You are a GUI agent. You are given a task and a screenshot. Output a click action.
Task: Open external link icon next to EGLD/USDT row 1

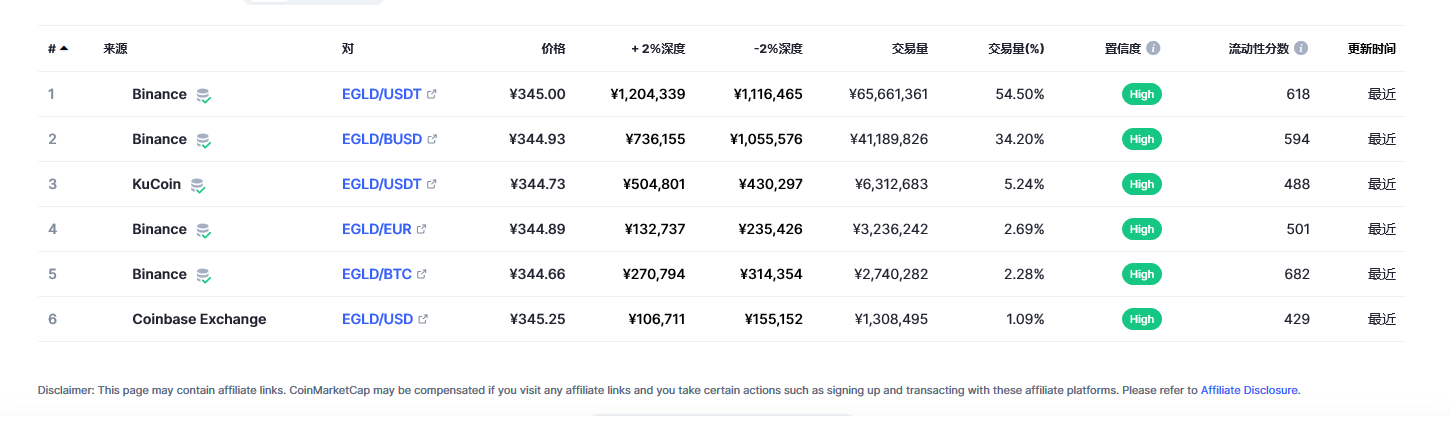click(x=432, y=94)
